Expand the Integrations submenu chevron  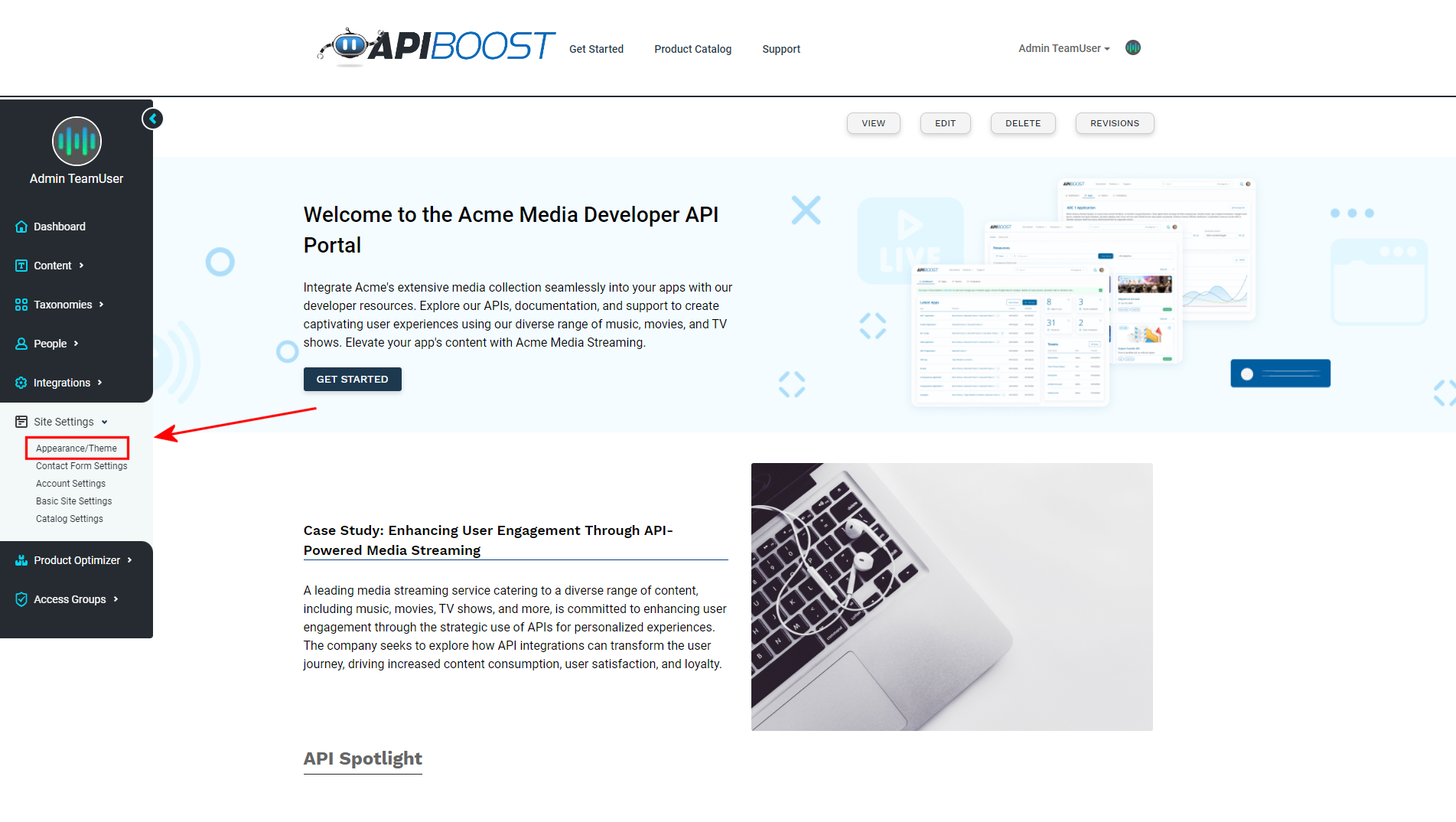click(99, 383)
